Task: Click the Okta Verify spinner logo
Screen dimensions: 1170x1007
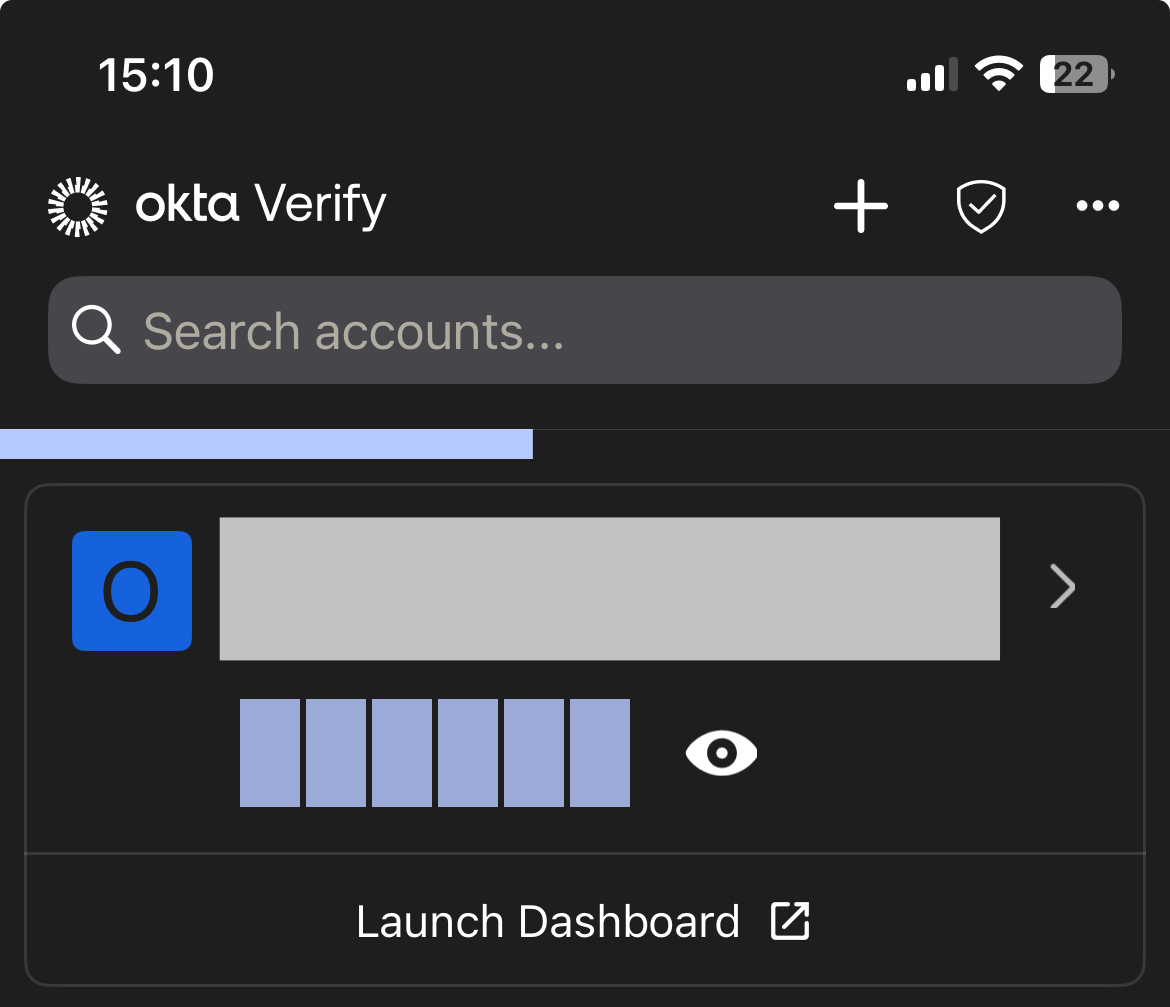Action: tap(77, 205)
